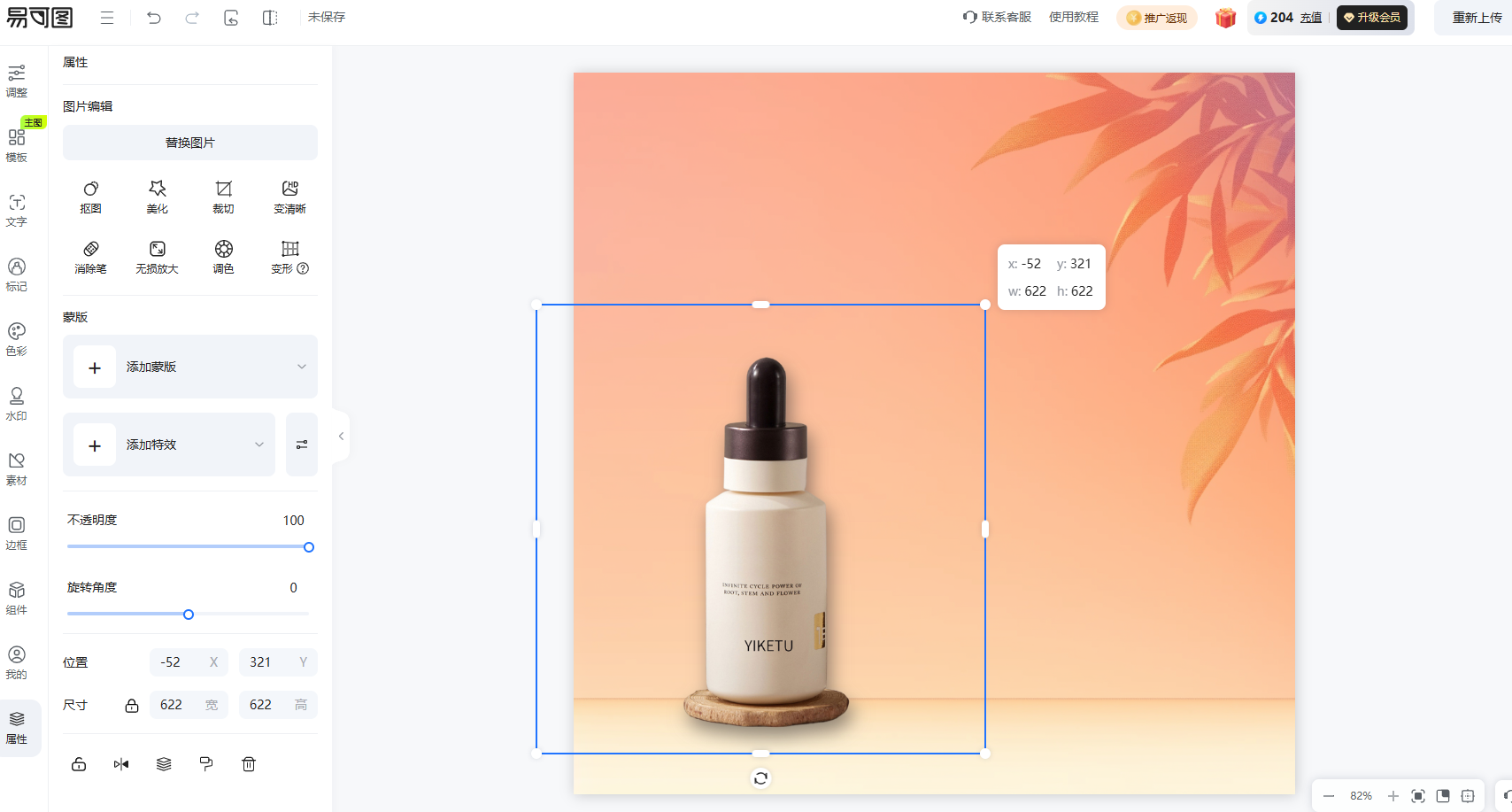
Task: Toggle the layer lock icon in the bottom toolbar
Action: pyautogui.click(x=79, y=764)
